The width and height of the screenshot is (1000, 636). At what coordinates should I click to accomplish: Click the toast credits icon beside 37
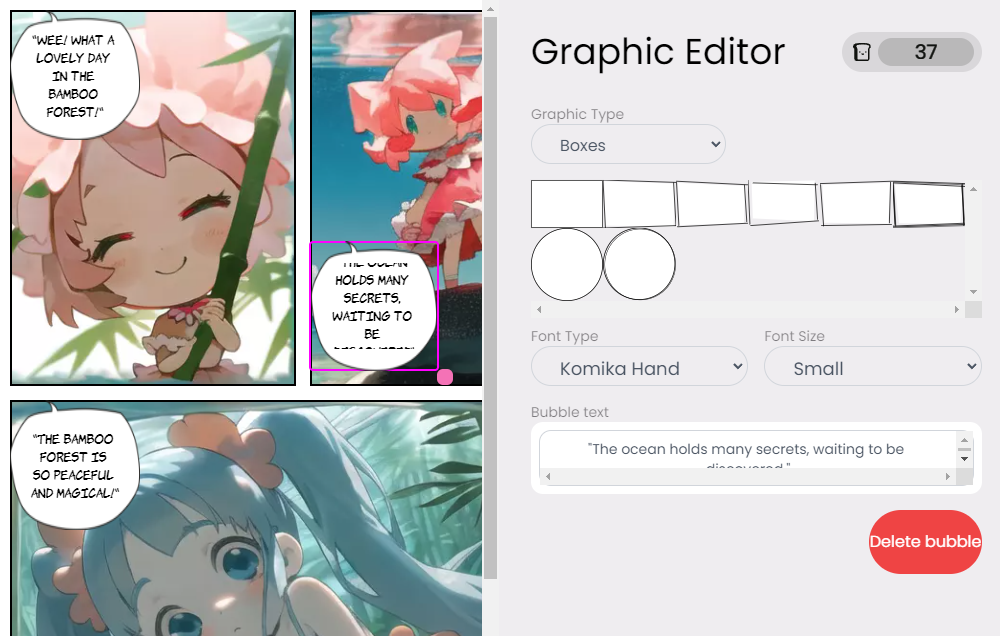pos(861,52)
